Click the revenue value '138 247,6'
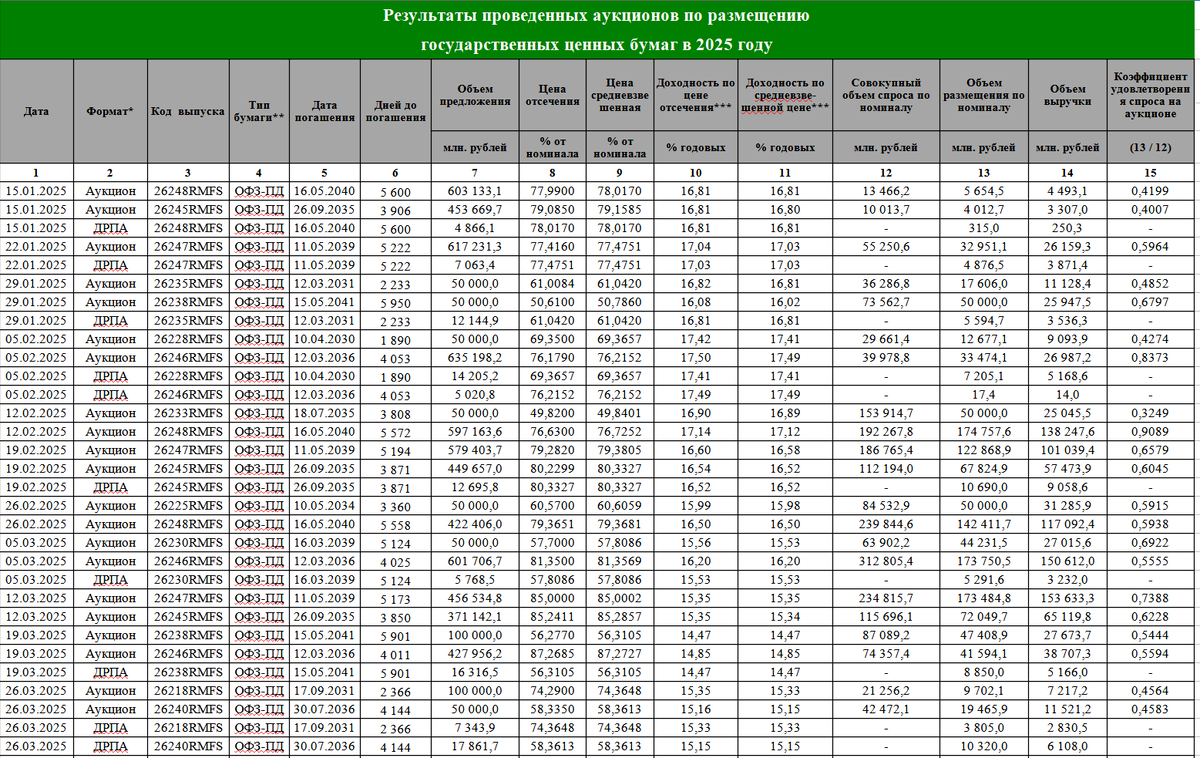This screenshot has height=758, width=1200. (x=1068, y=431)
